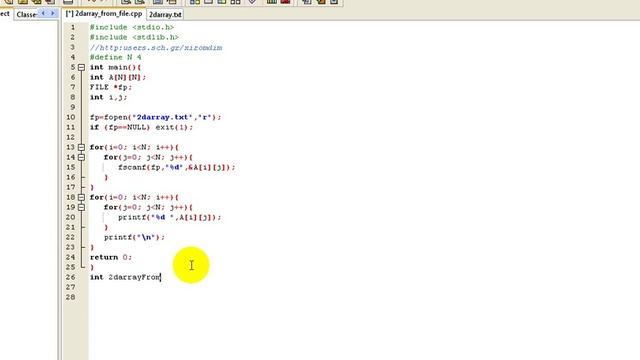Collapse the inner for fold on line 19
The width and height of the screenshot is (640, 360).
(x=81, y=207)
